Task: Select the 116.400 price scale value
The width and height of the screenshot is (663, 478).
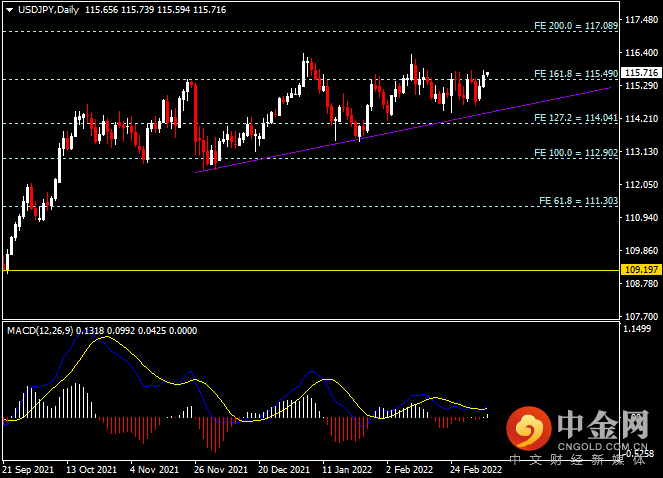Action: [641, 52]
